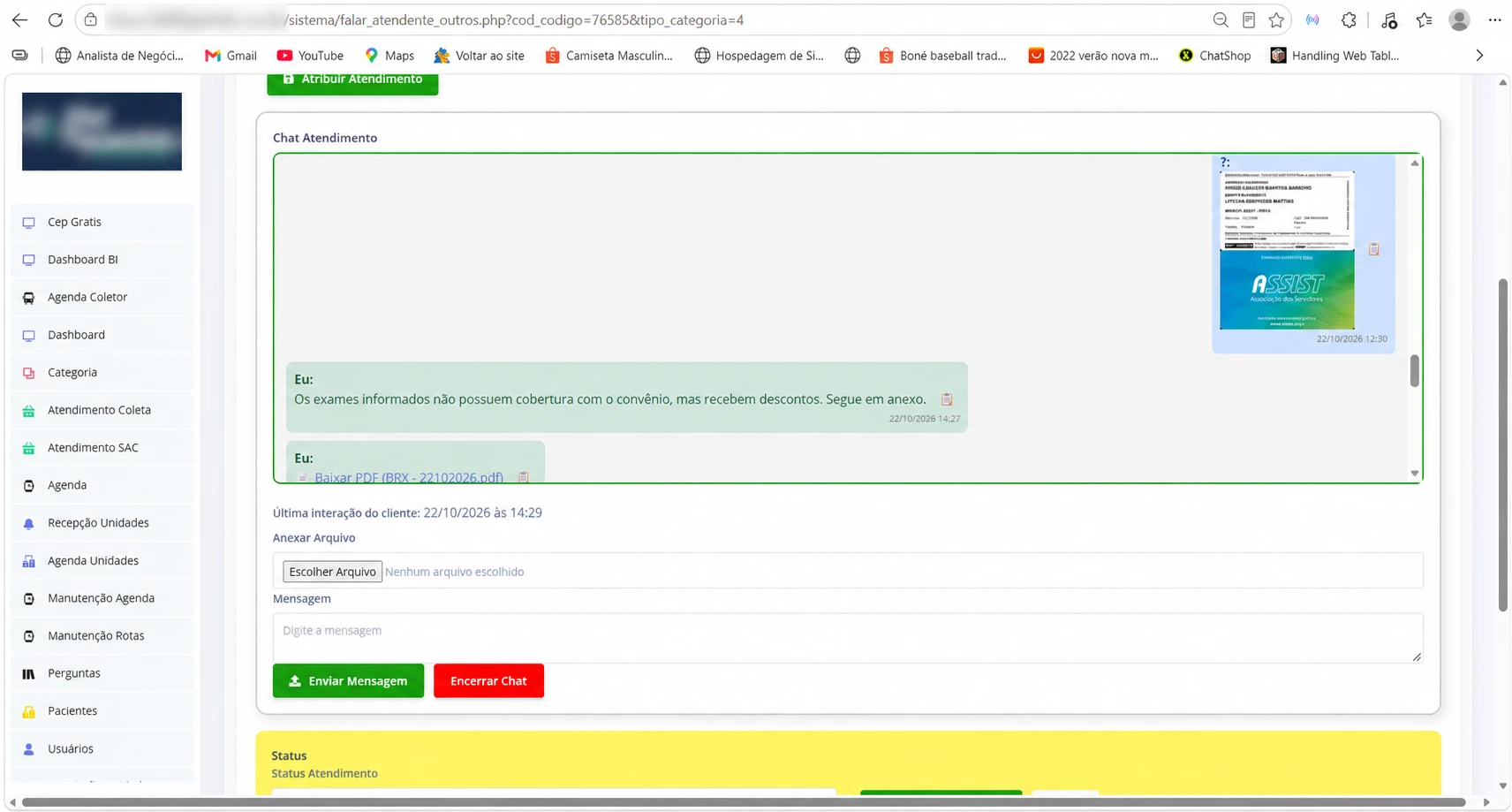The height and width of the screenshot is (812, 1512).
Task: Click the page vertical scrollbar thumb
Action: pyautogui.click(x=1502, y=444)
